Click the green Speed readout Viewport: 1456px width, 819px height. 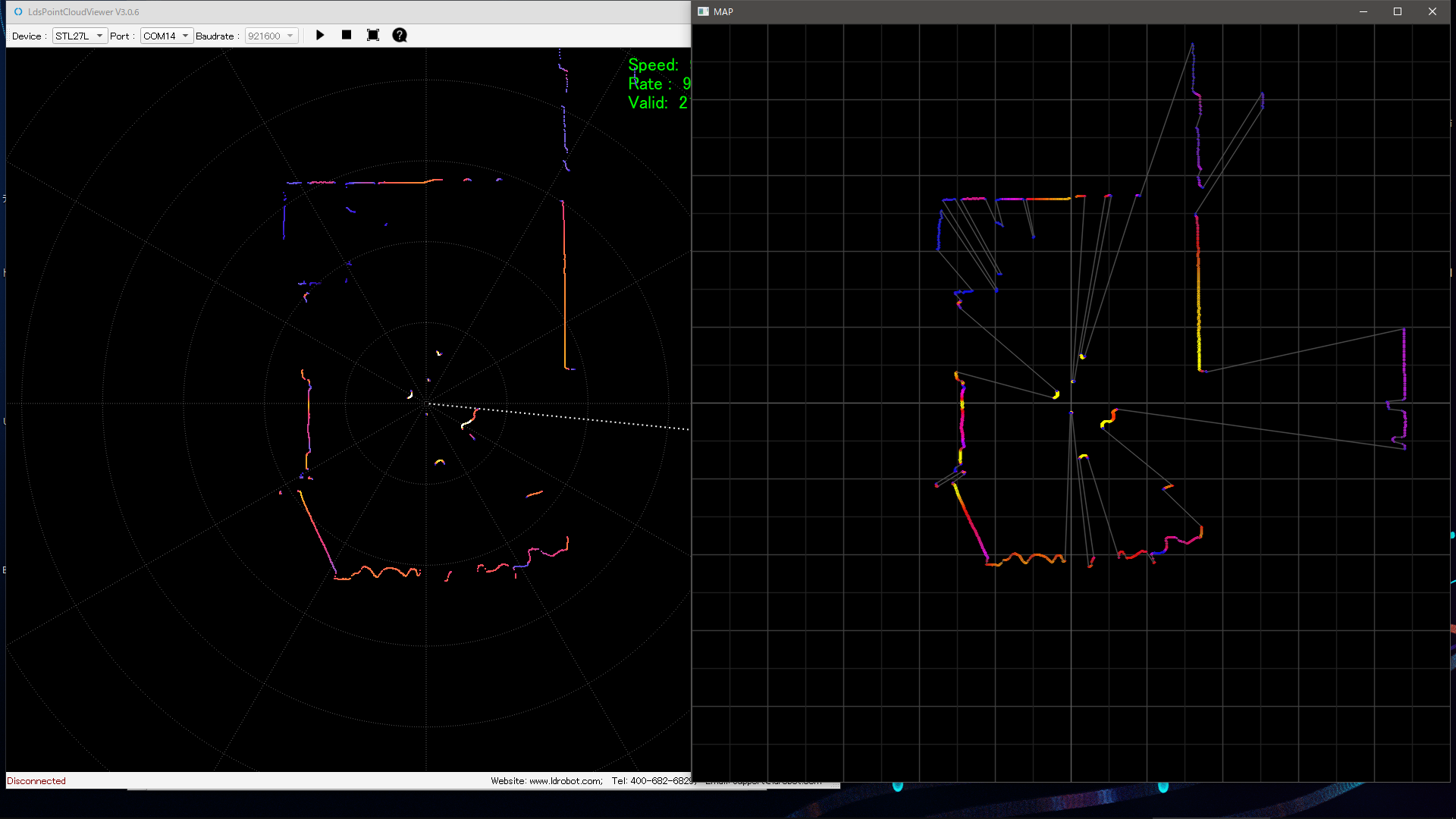pyautogui.click(x=654, y=65)
